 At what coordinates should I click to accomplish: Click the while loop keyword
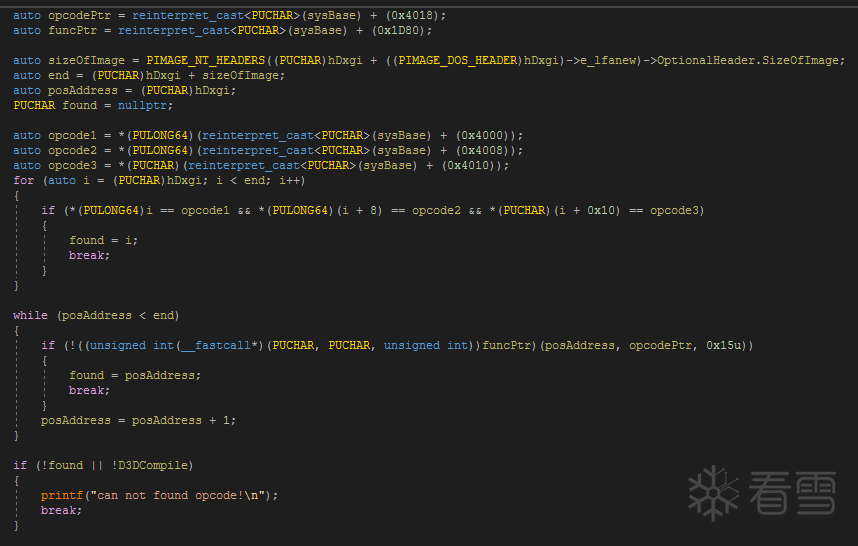(x=30, y=315)
